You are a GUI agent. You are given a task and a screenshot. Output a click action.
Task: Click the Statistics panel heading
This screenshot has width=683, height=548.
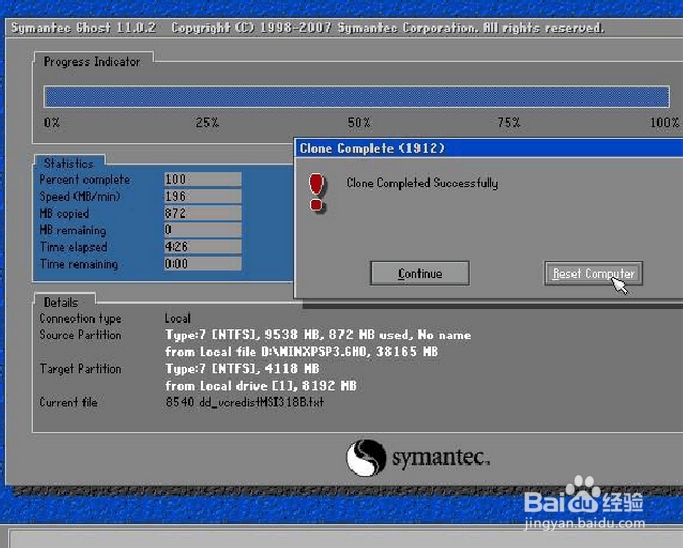[x=69, y=163]
